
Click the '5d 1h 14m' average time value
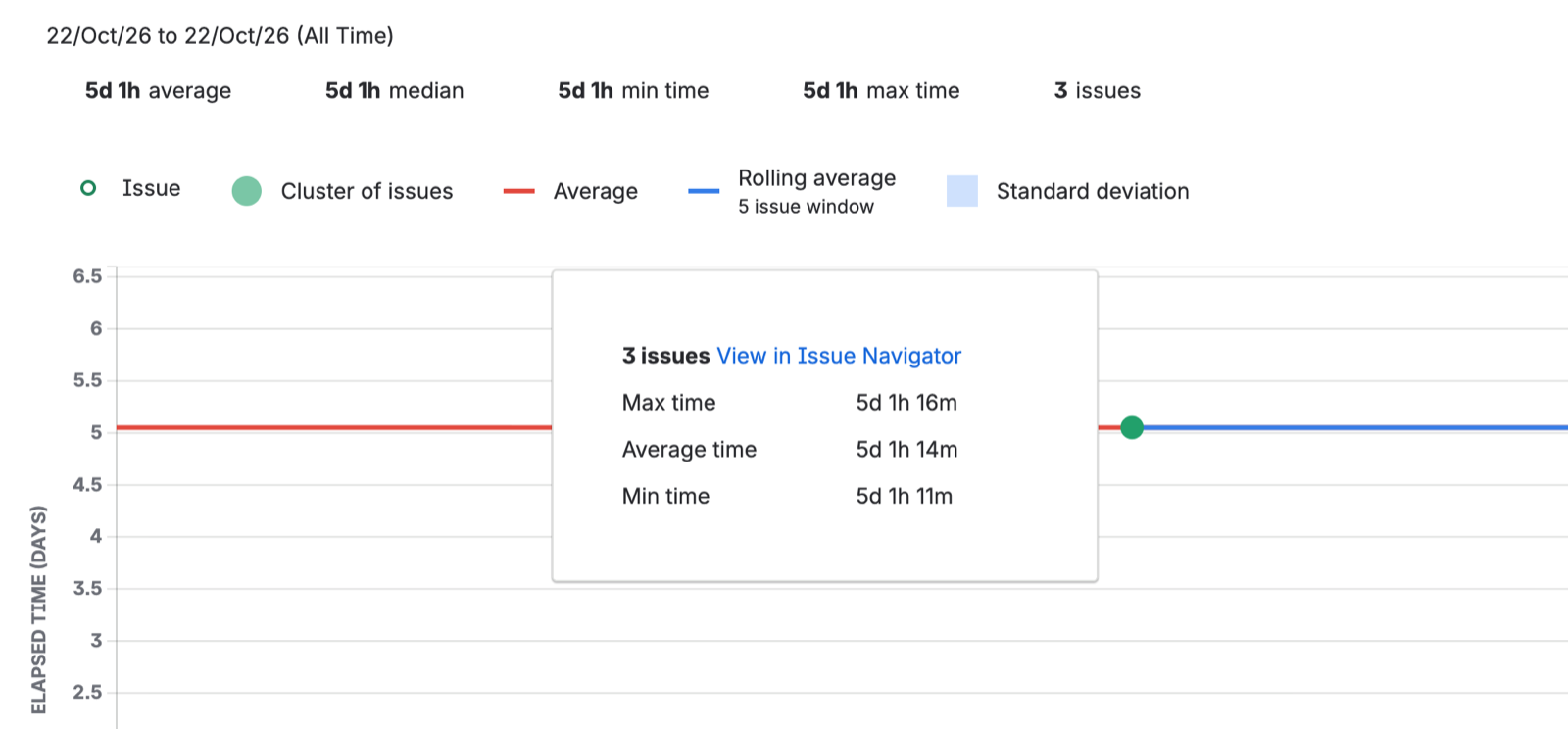(x=906, y=450)
